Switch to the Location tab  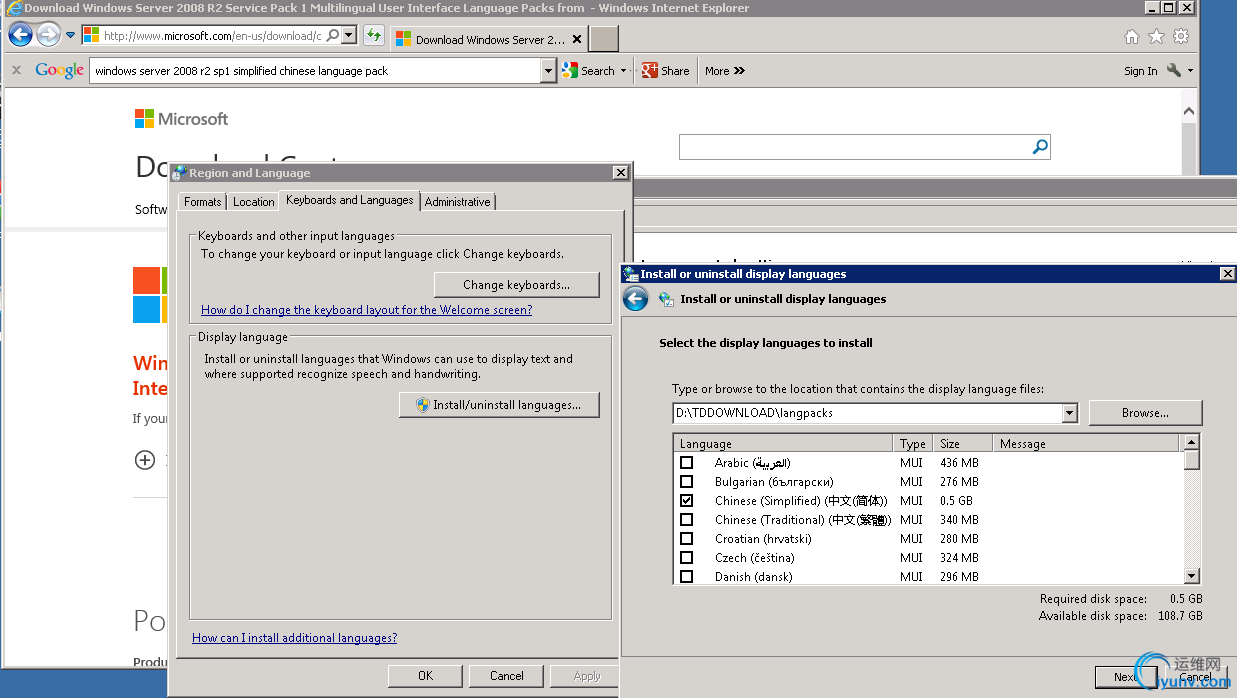(253, 202)
